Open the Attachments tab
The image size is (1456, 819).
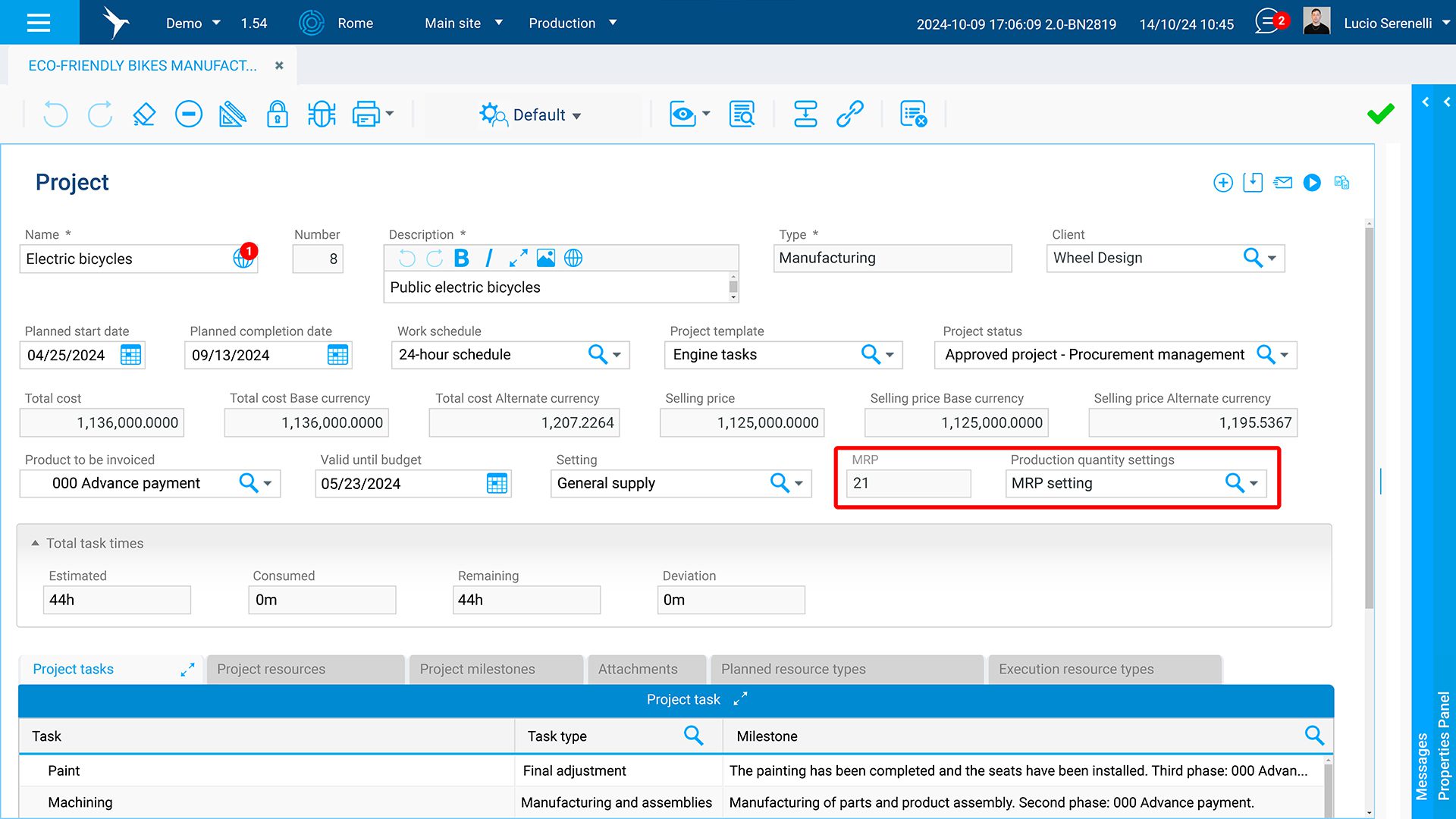(x=637, y=669)
